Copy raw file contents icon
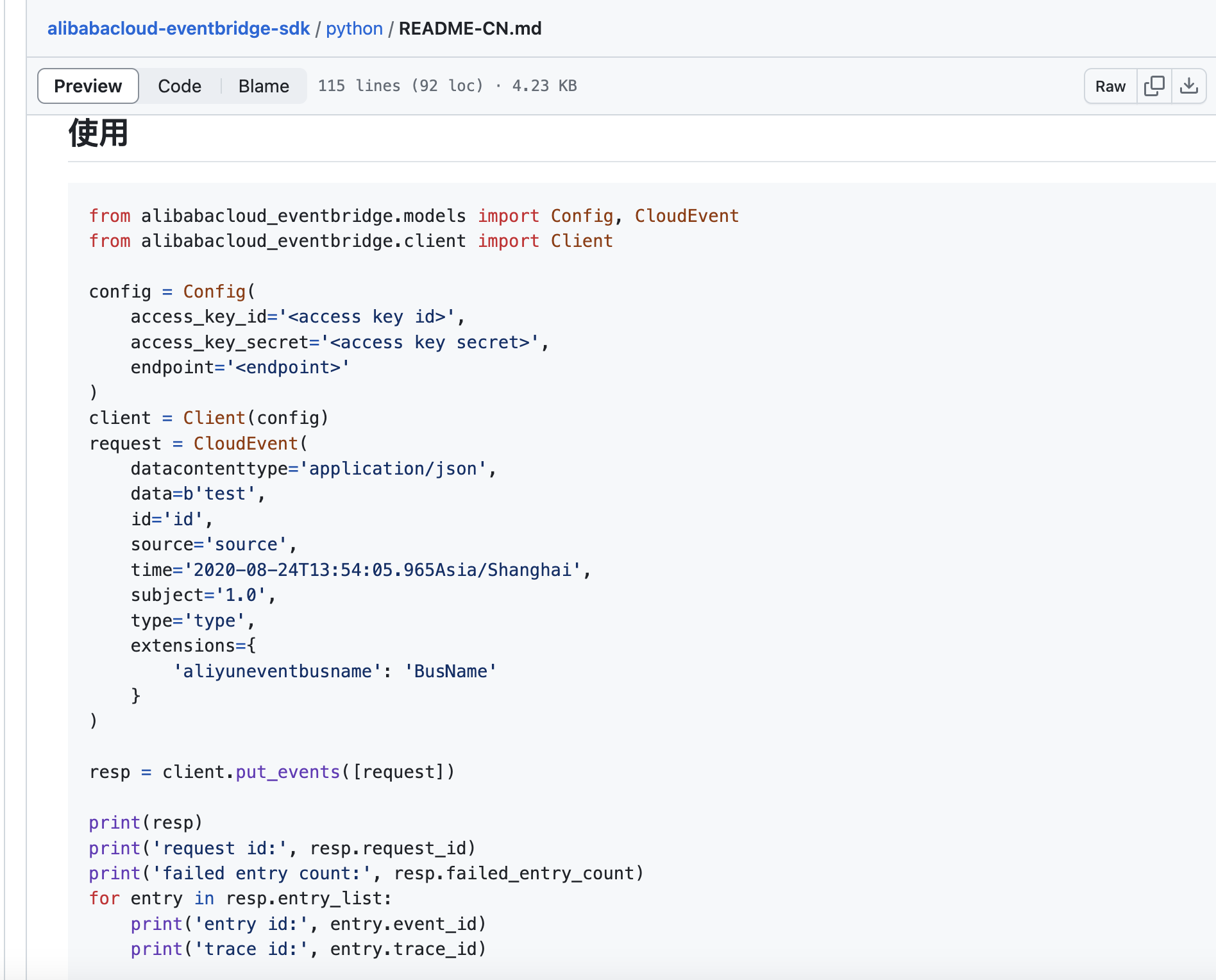 (1154, 86)
